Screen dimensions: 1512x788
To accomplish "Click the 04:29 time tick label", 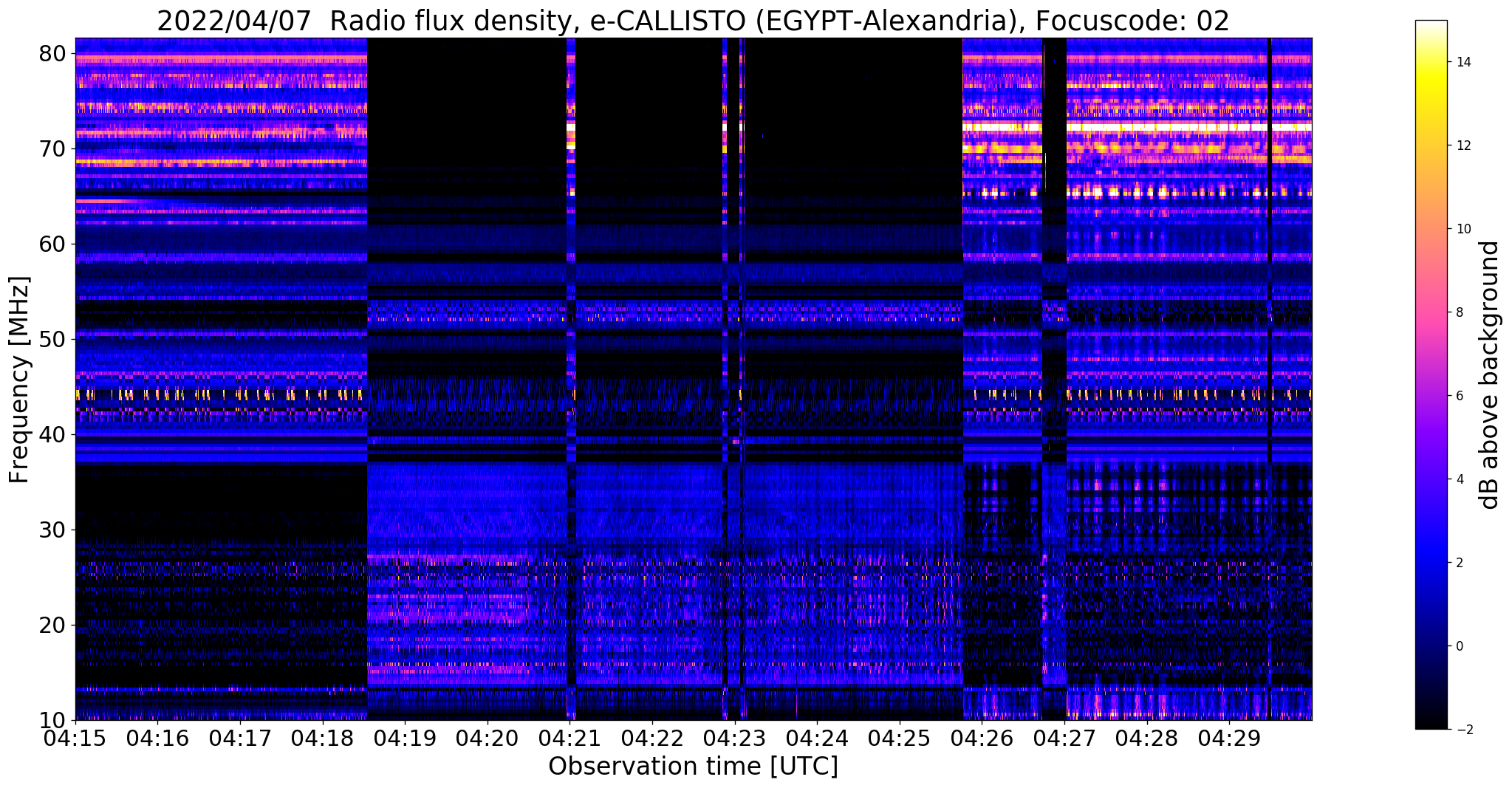I will 1228,738.
